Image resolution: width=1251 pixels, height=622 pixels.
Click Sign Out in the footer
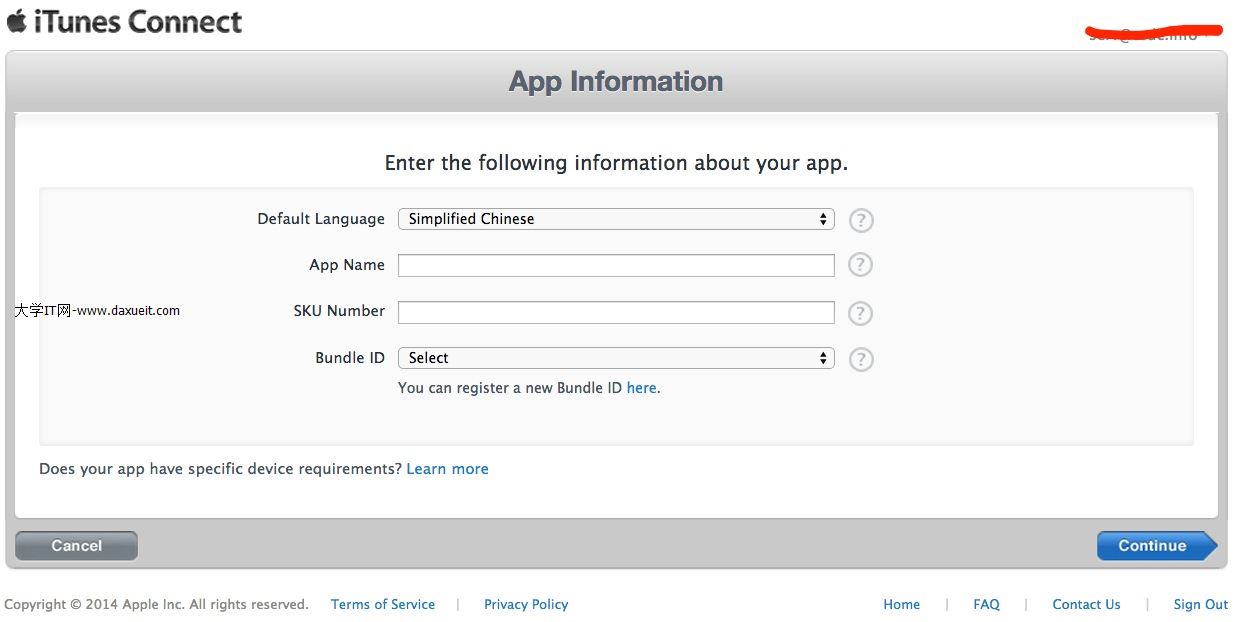[x=1200, y=605]
